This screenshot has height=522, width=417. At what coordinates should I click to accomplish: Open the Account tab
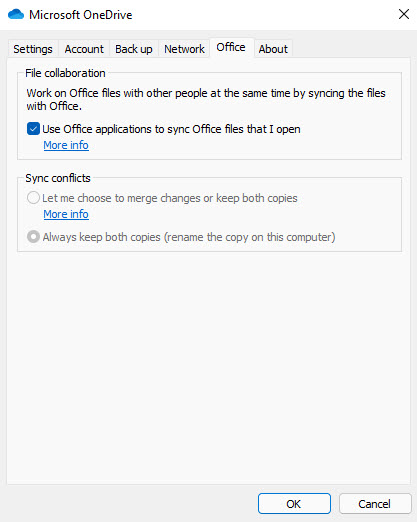click(84, 49)
